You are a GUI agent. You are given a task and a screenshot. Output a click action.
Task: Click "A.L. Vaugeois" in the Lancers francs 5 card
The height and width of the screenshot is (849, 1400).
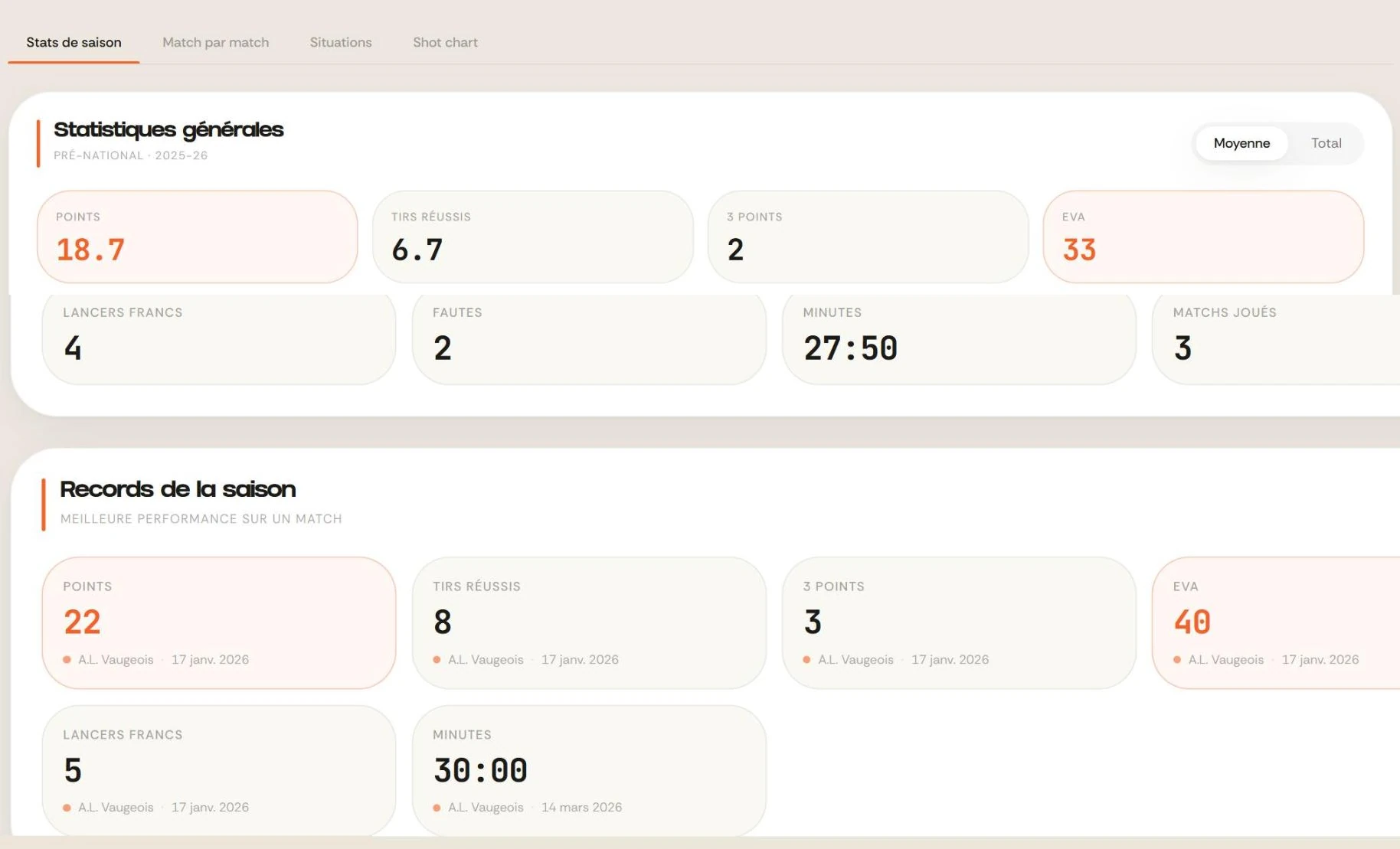pyautogui.click(x=116, y=807)
